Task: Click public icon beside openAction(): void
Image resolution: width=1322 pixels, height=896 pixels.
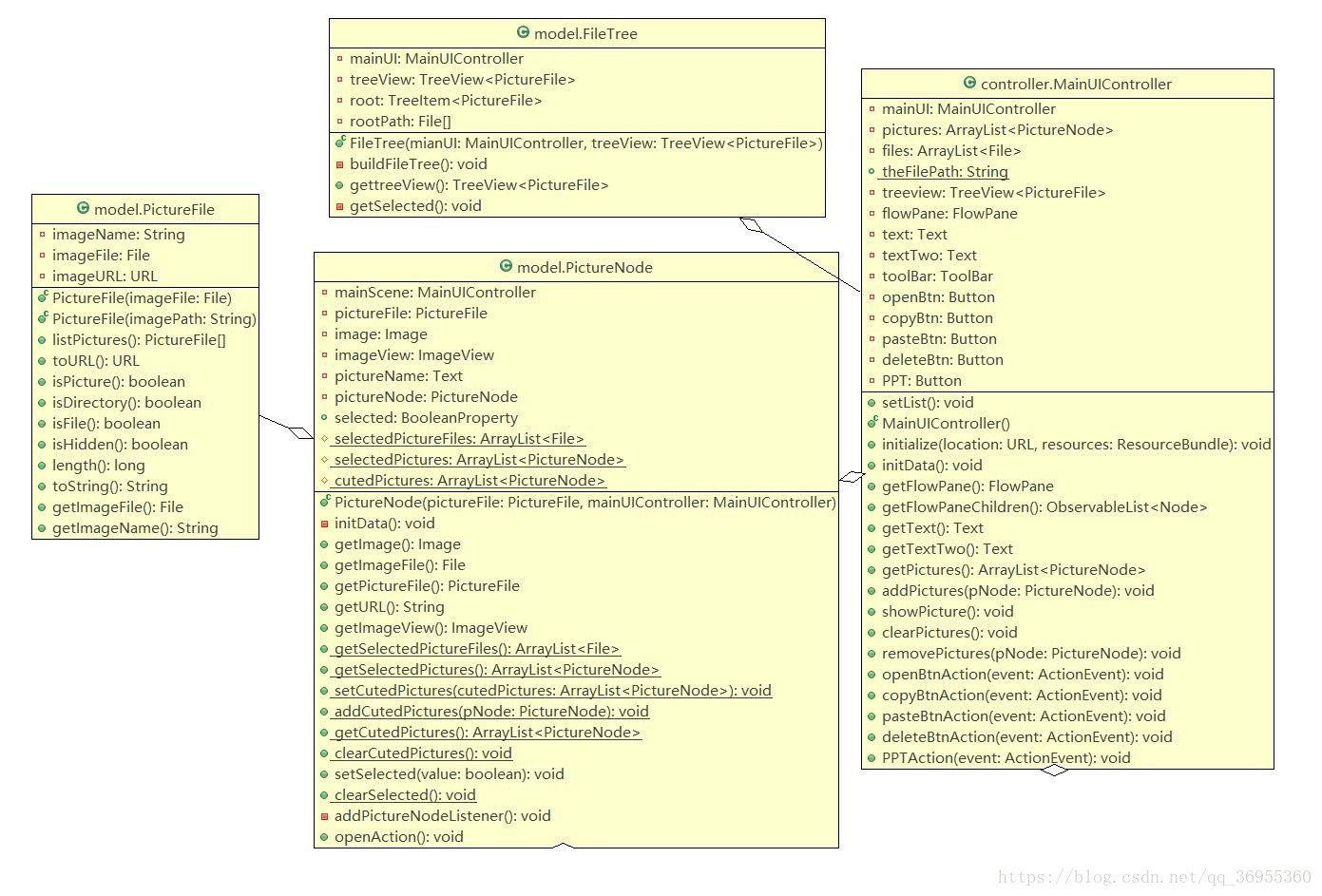Action: (x=325, y=837)
